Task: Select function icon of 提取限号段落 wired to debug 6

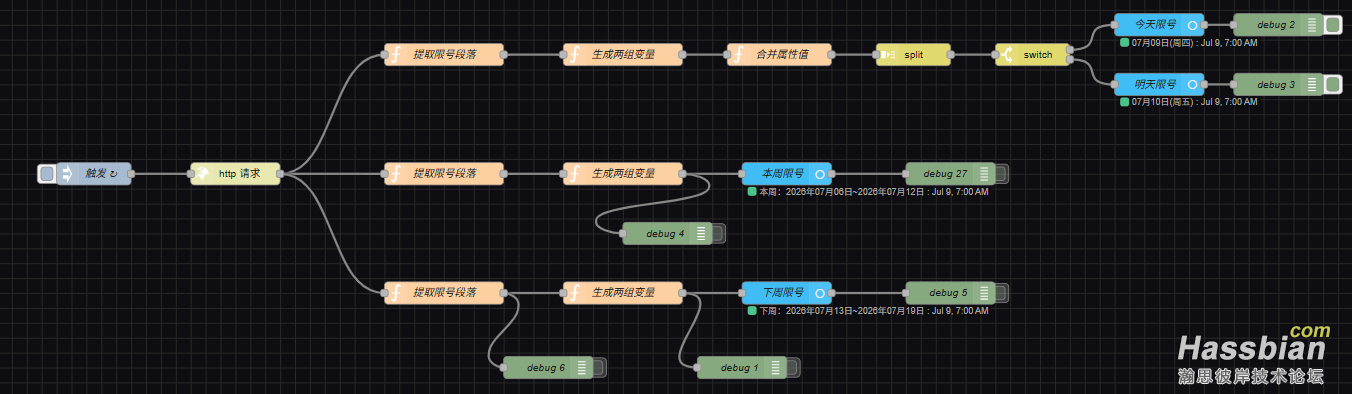Action: pyautogui.click(x=395, y=293)
